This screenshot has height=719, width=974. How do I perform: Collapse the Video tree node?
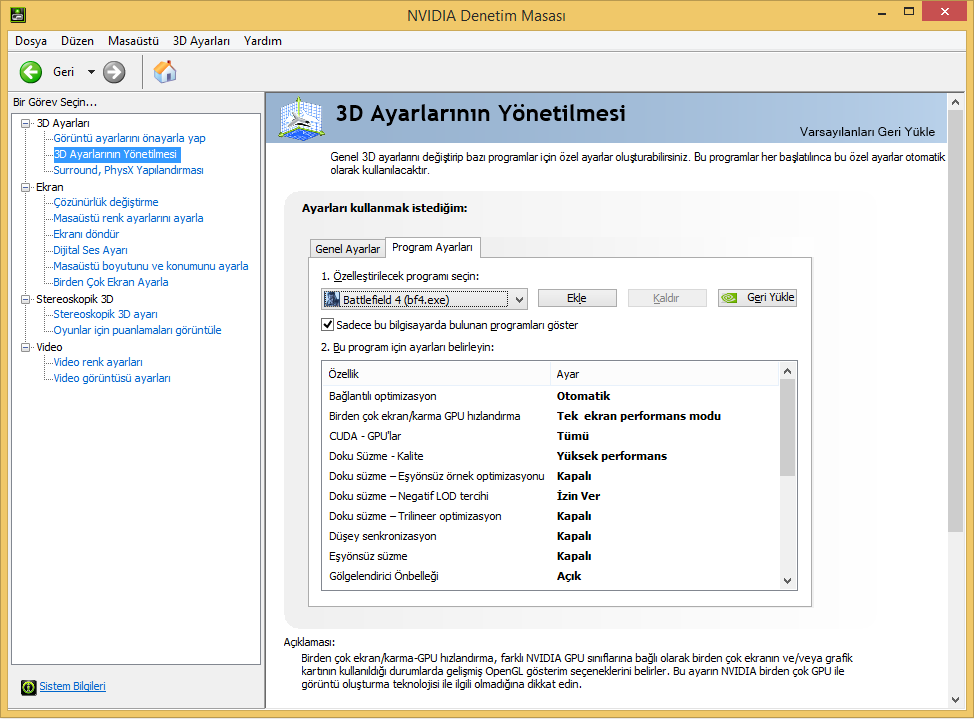click(x=25, y=347)
